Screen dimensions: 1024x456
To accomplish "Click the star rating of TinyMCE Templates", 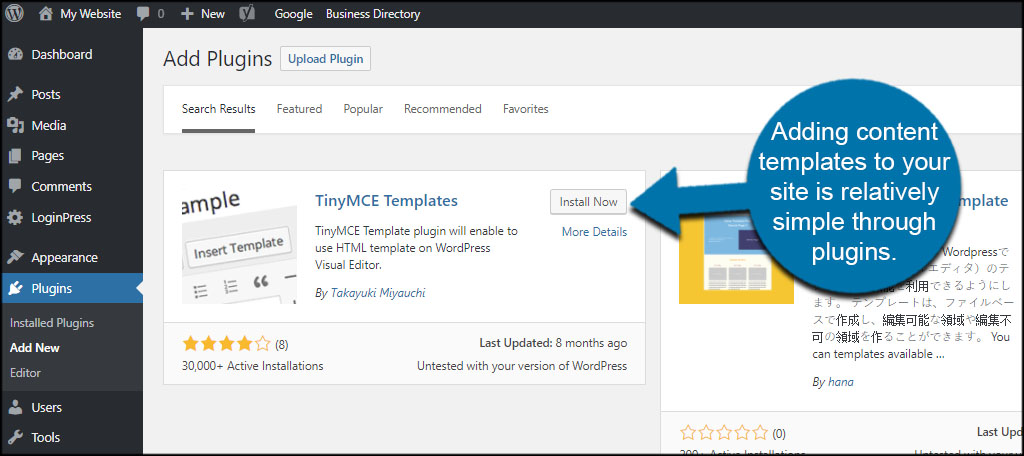I will tap(227, 344).
